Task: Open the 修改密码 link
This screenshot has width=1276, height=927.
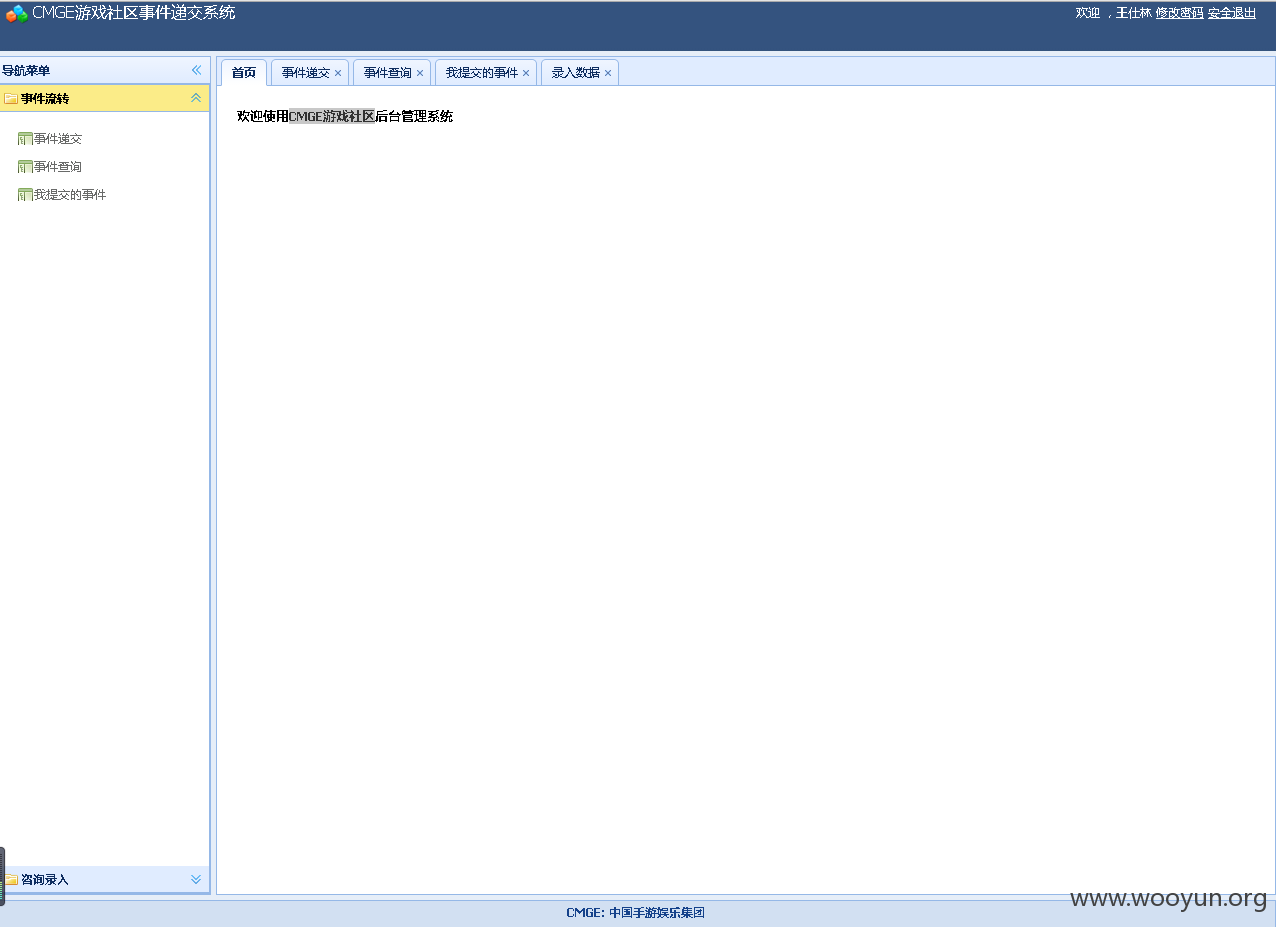Action: click(x=1180, y=13)
